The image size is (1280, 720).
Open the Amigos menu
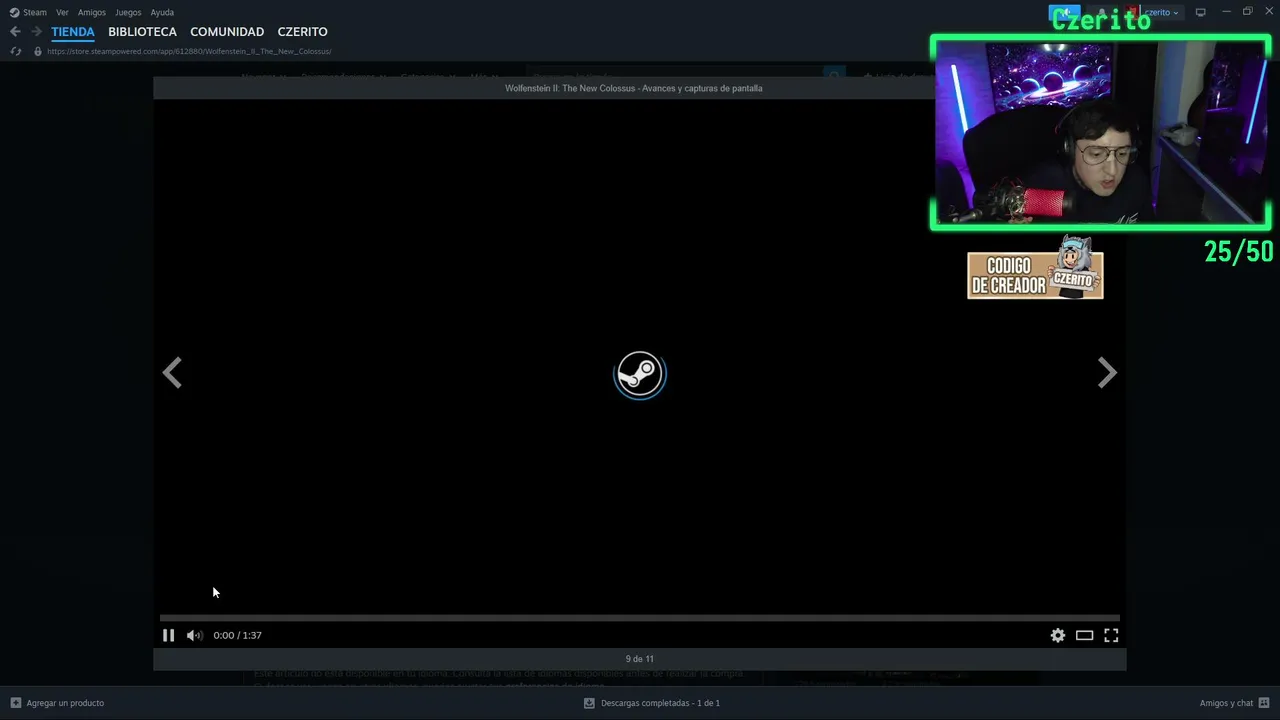(x=92, y=12)
